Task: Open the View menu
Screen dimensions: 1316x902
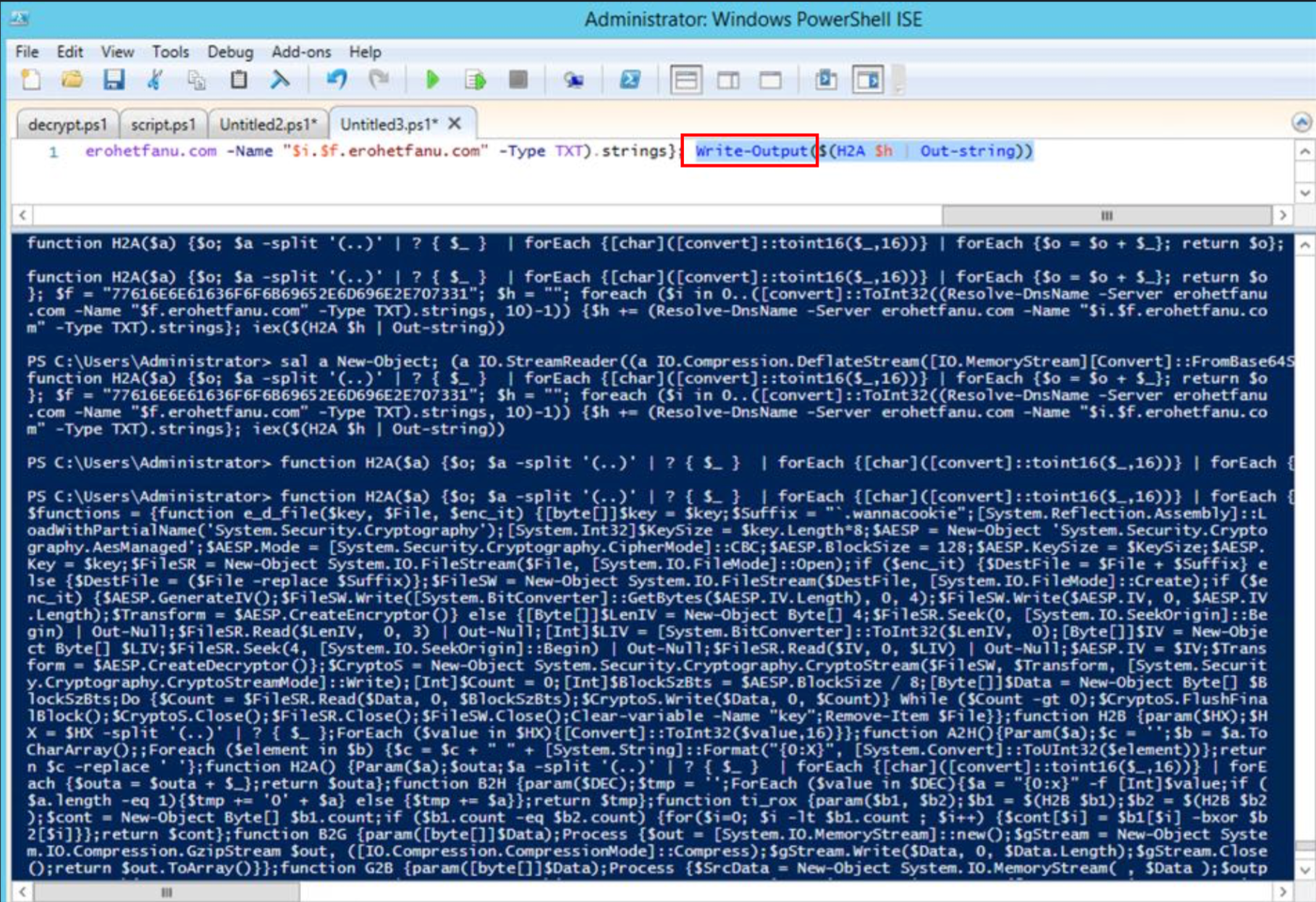Action: [117, 52]
